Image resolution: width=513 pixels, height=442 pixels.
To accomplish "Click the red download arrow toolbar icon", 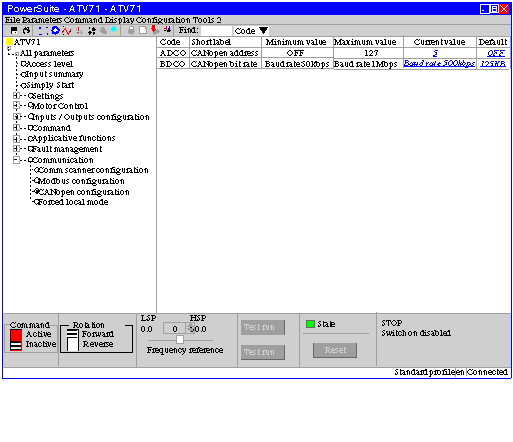I will (x=155, y=30).
